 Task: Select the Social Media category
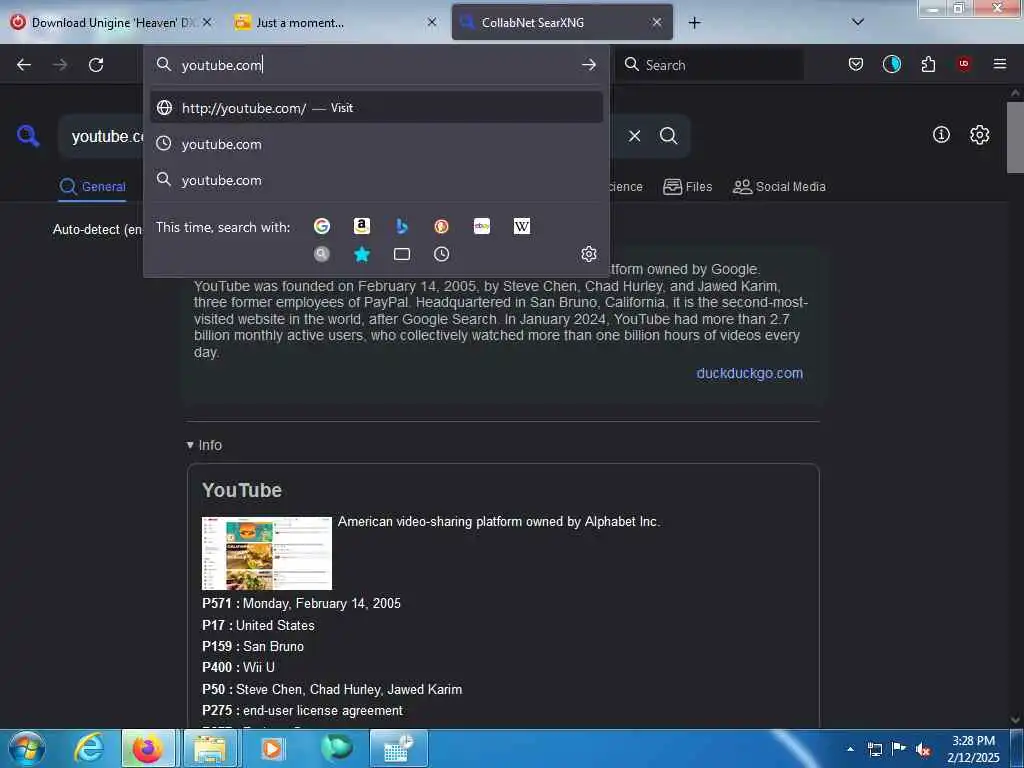coord(779,187)
